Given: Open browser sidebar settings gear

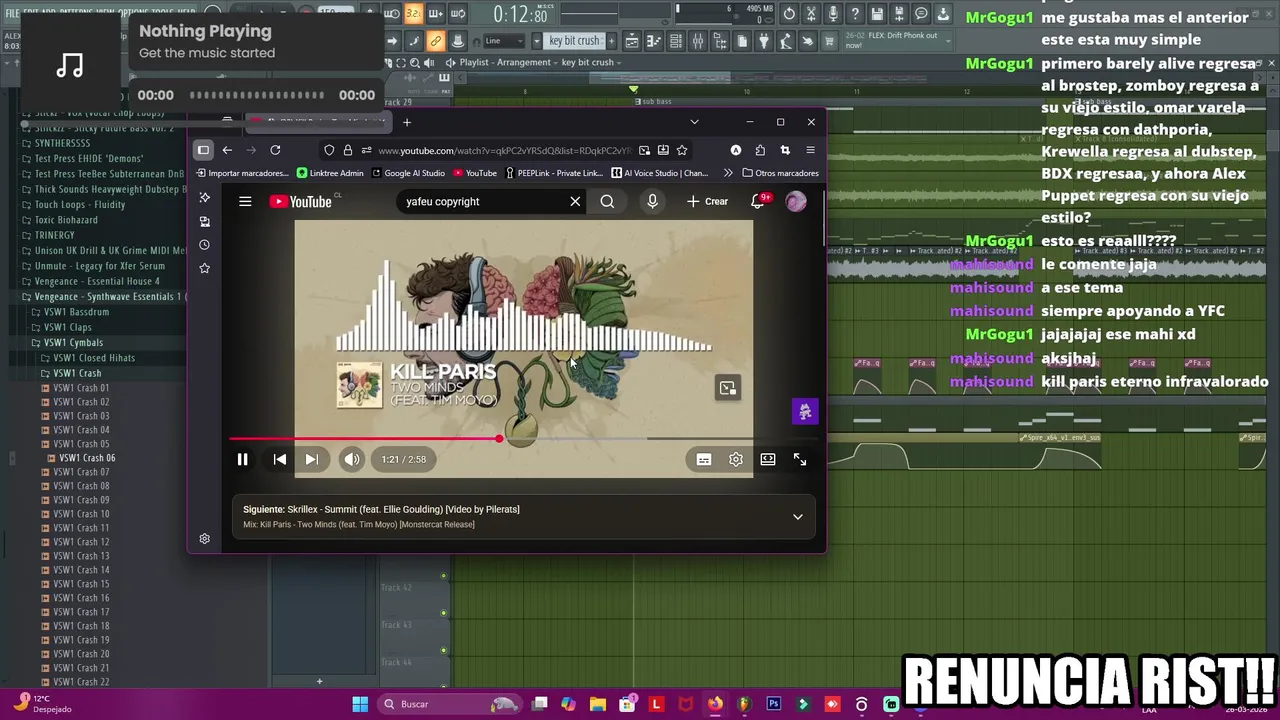Looking at the screenshot, I should coord(204,539).
